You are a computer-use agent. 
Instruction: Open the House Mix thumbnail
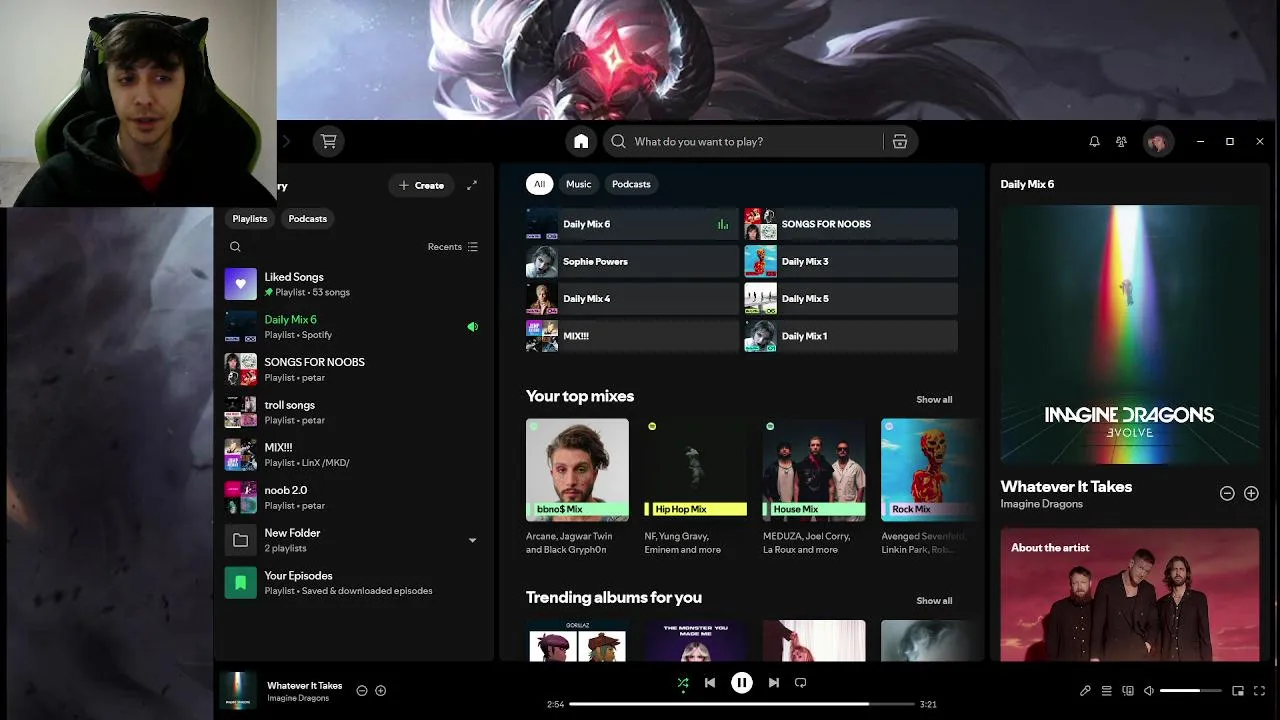coord(814,470)
